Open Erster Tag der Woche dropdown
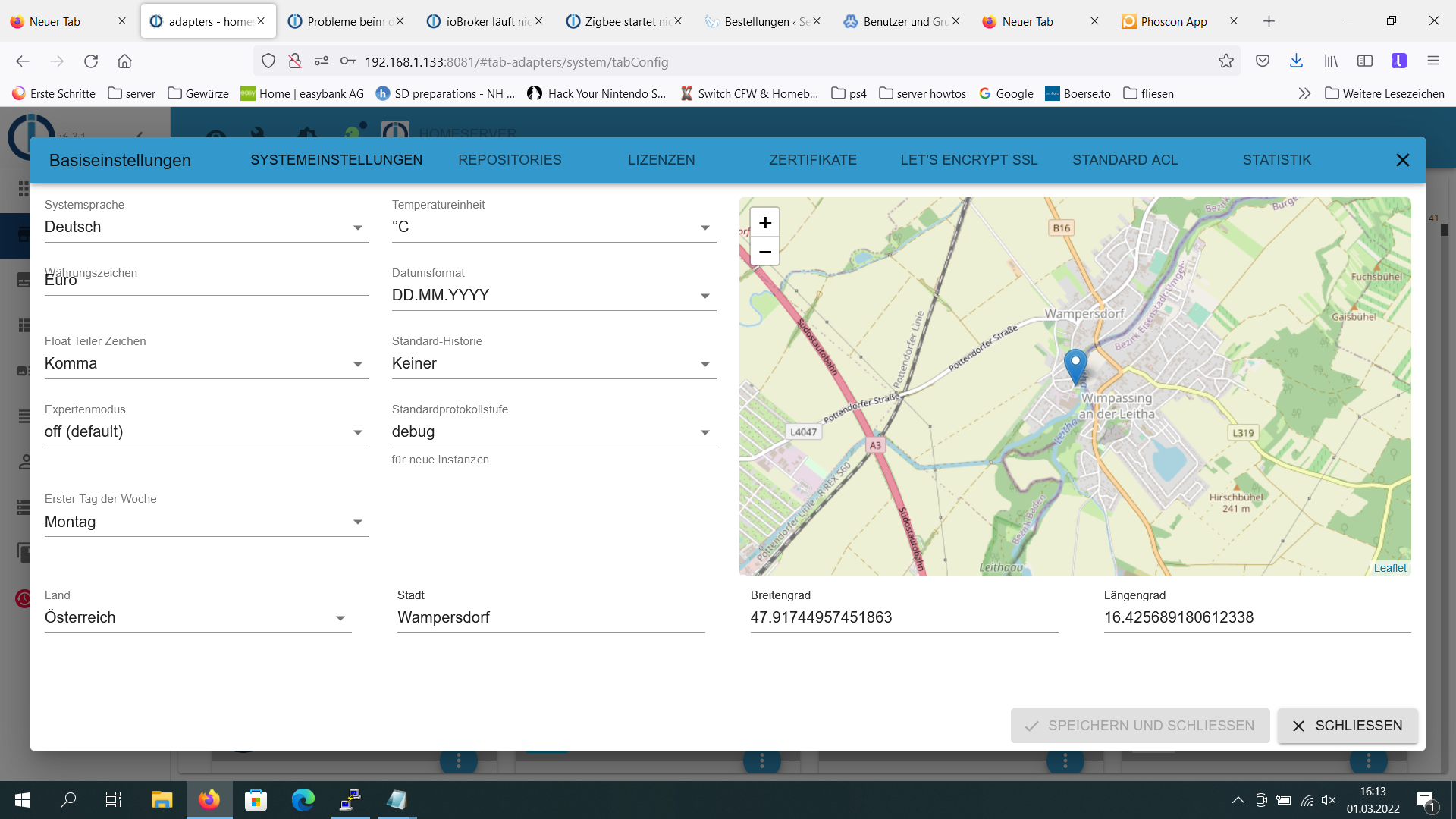Image resolution: width=1456 pixels, height=819 pixels. click(x=206, y=522)
